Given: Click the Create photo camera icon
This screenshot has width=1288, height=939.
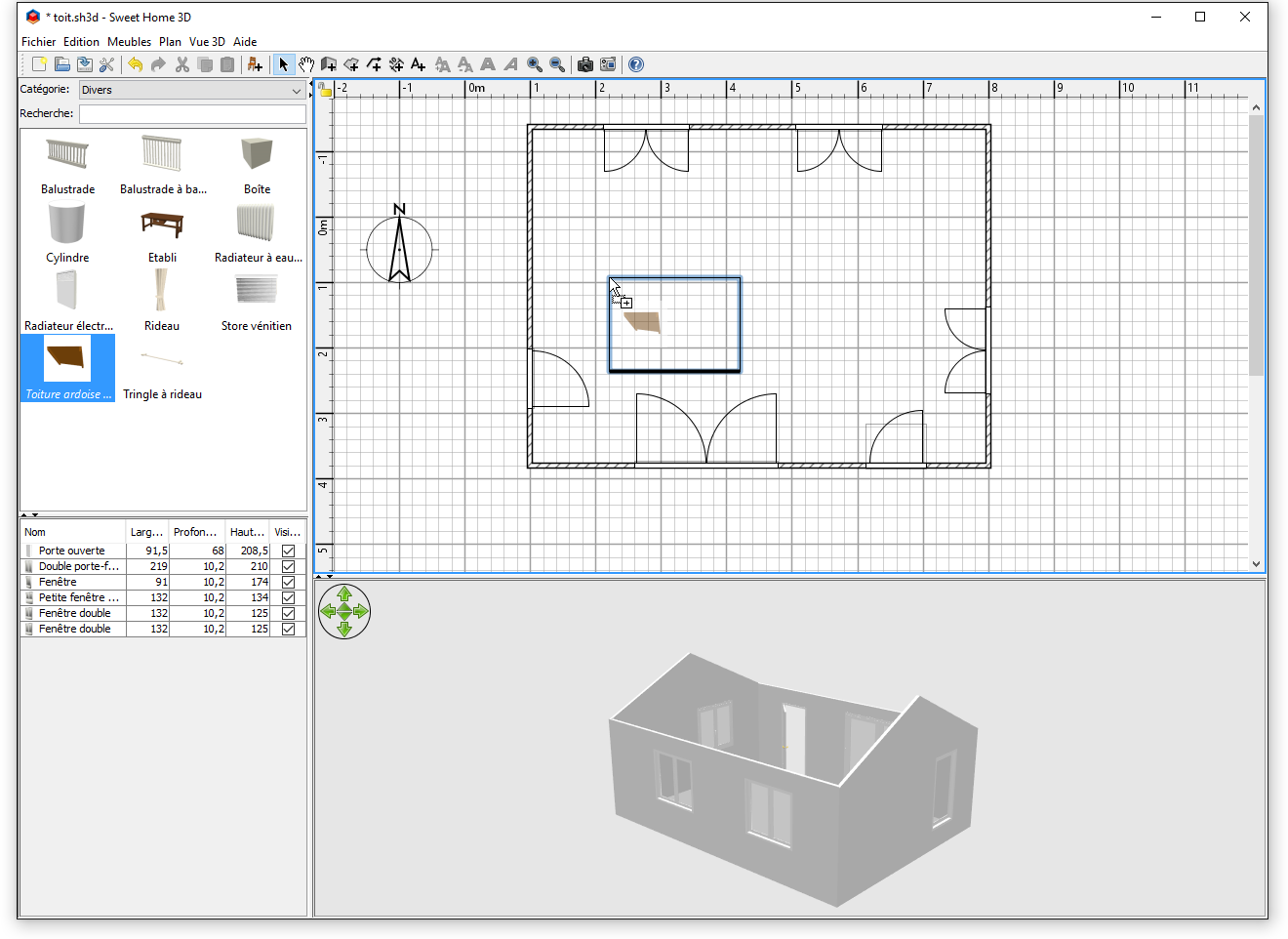Looking at the screenshot, I should click(585, 64).
